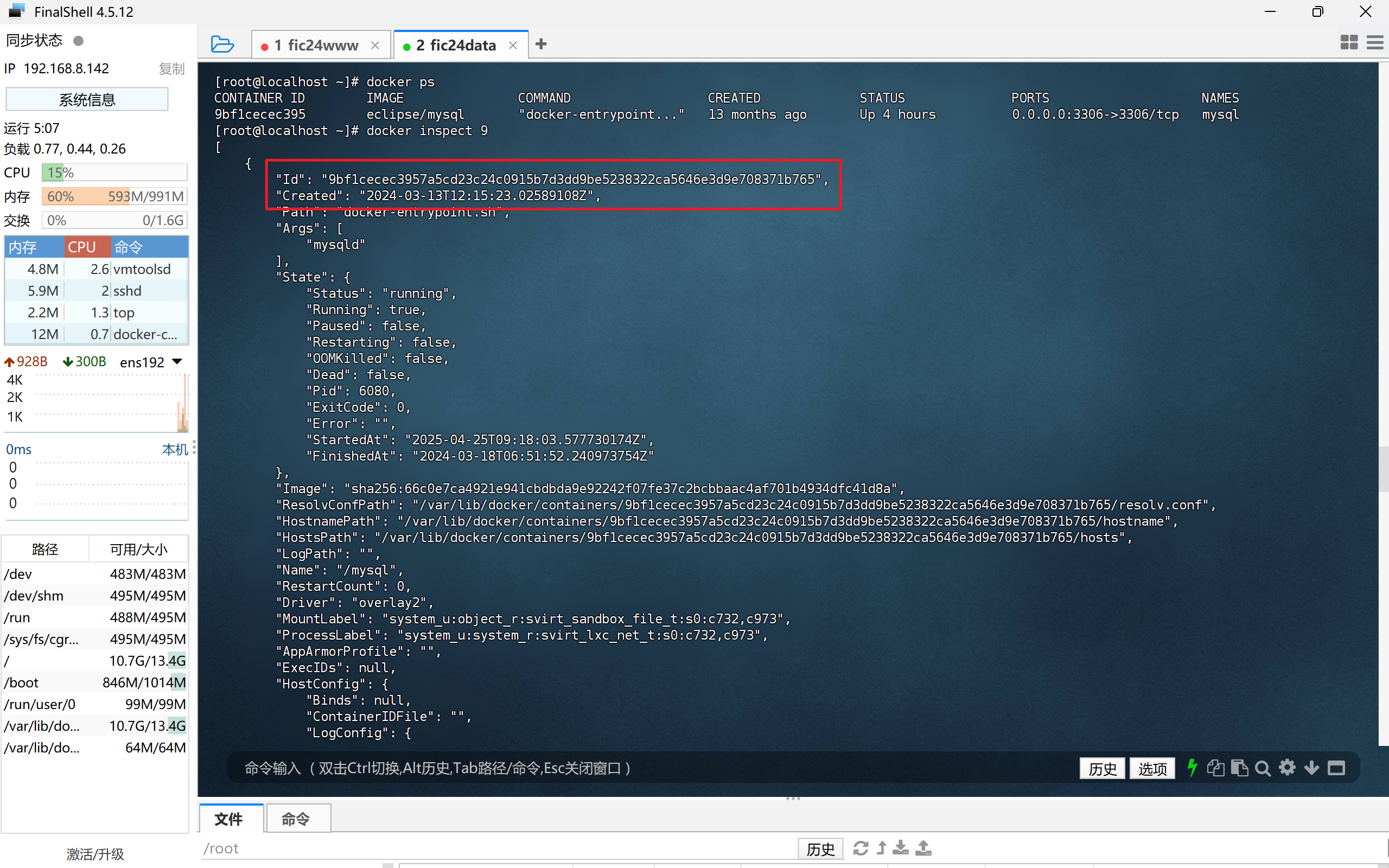The image size is (1389, 868).
Task: Sort process list by 内存 column
Action: tap(33, 247)
